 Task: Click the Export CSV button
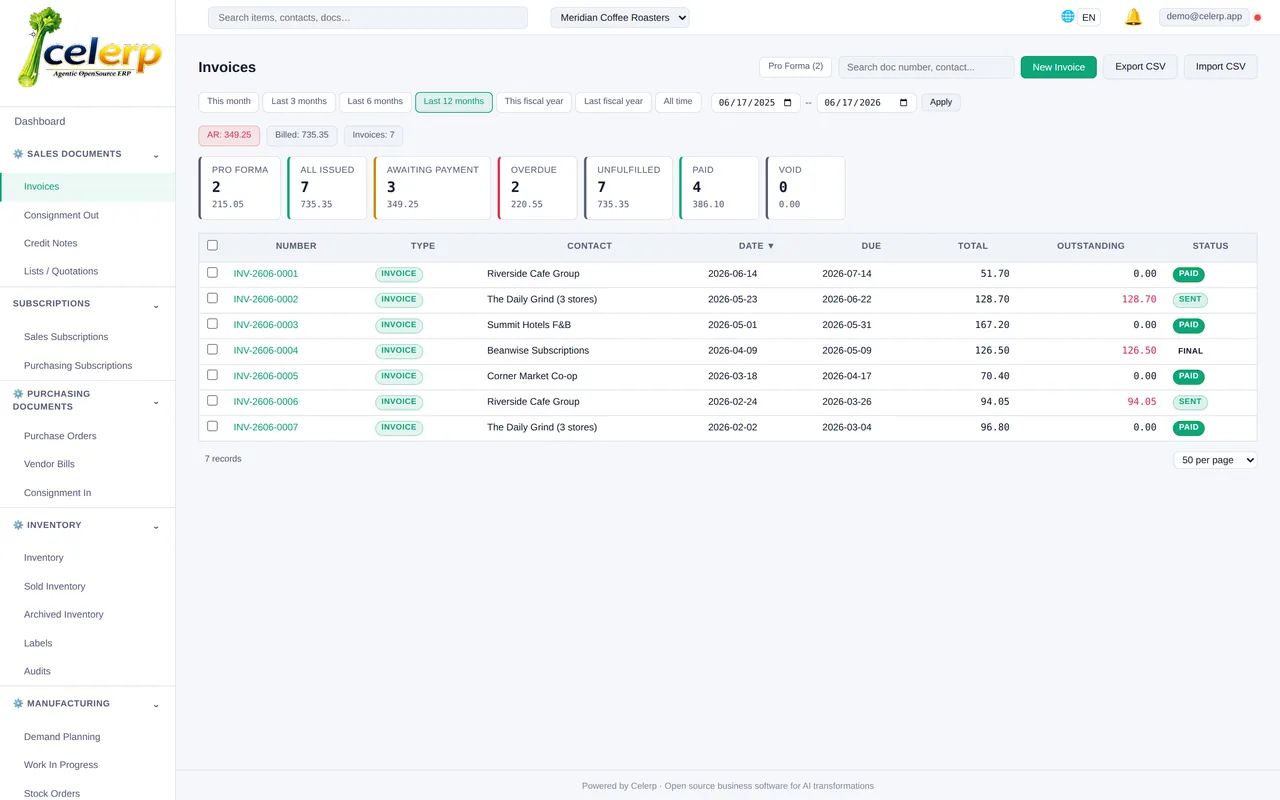pos(1140,67)
